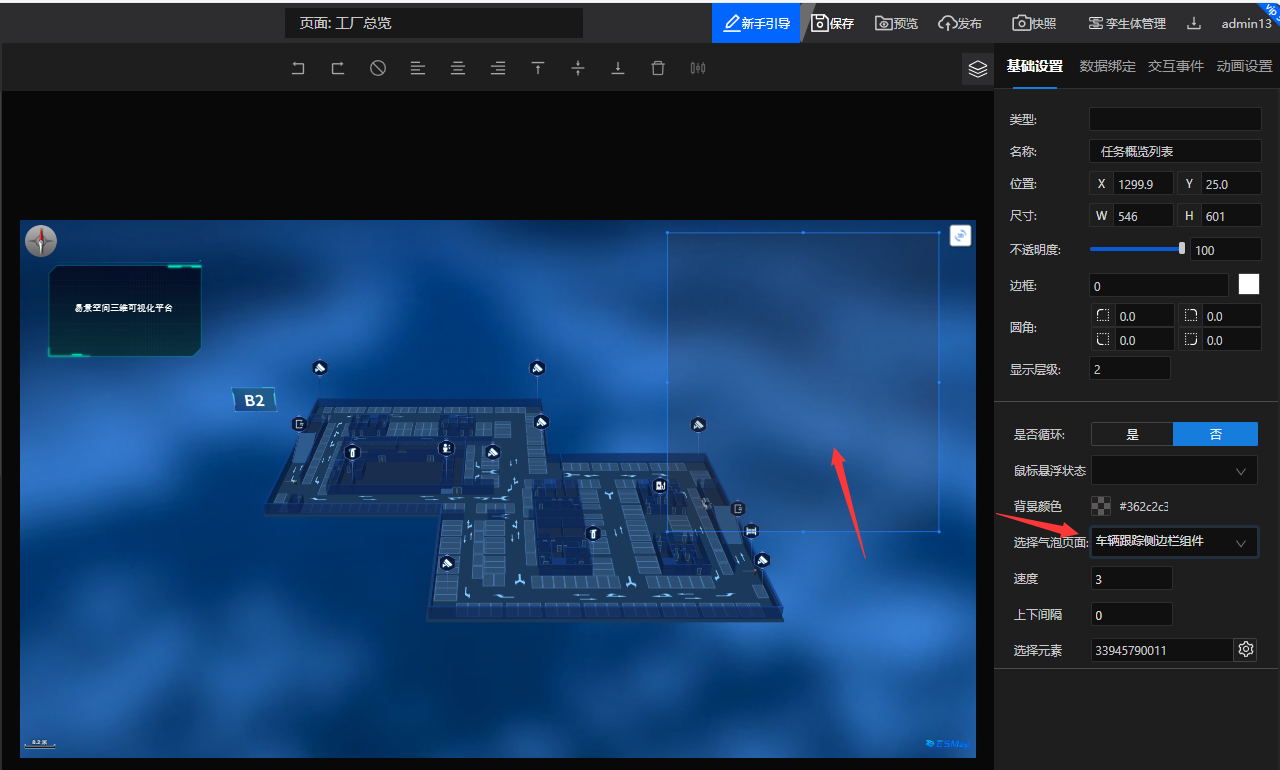This screenshot has height=770, width=1280.
Task: Select 否 for 是否循环
Action: click(1215, 434)
